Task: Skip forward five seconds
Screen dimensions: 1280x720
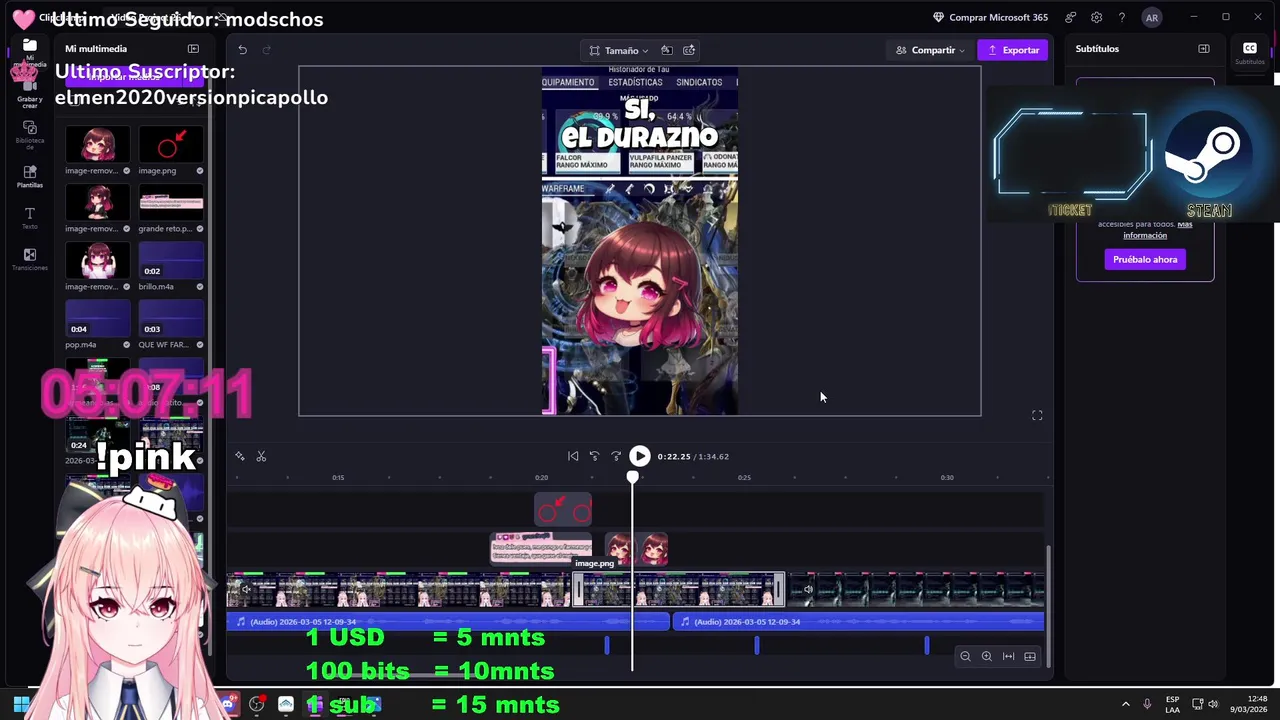Action: pyautogui.click(x=616, y=456)
